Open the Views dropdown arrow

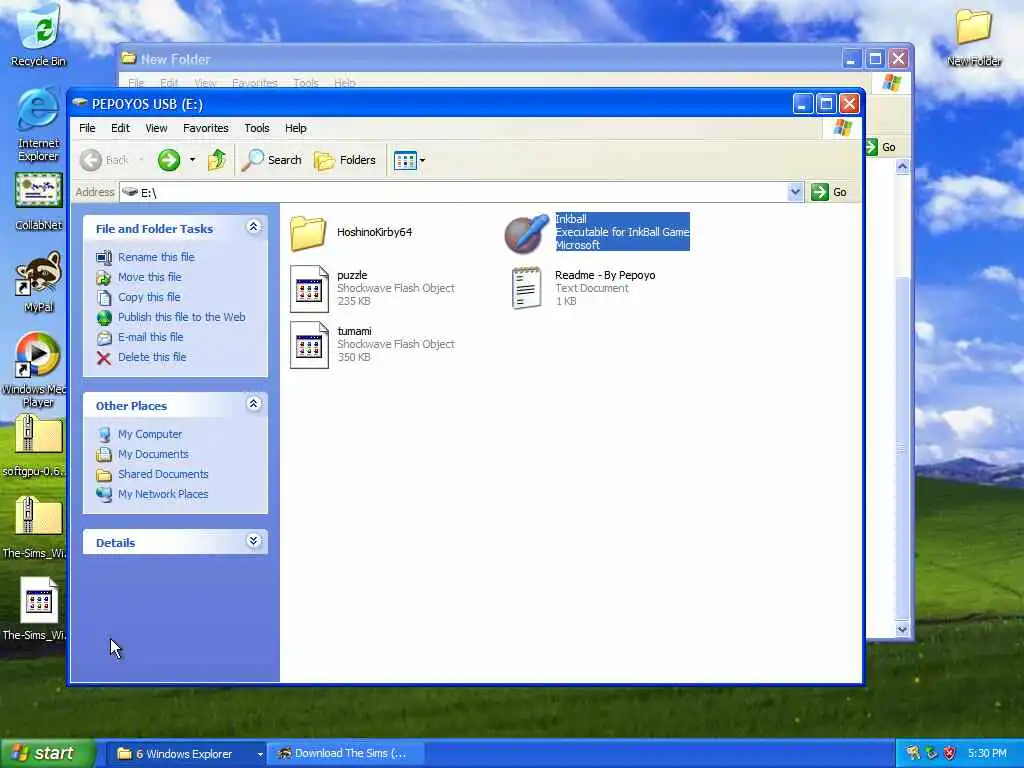click(423, 160)
